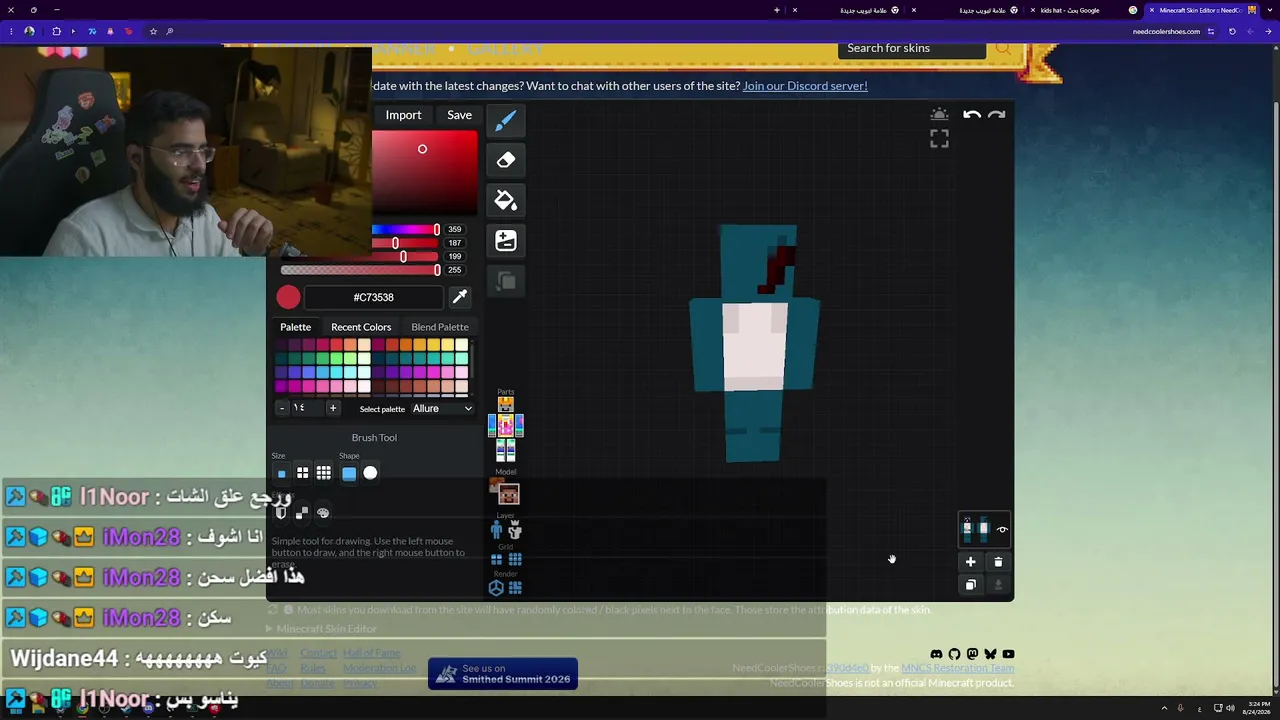The image size is (1280, 720).
Task: Choose the three-by-three brush size
Action: (324, 473)
